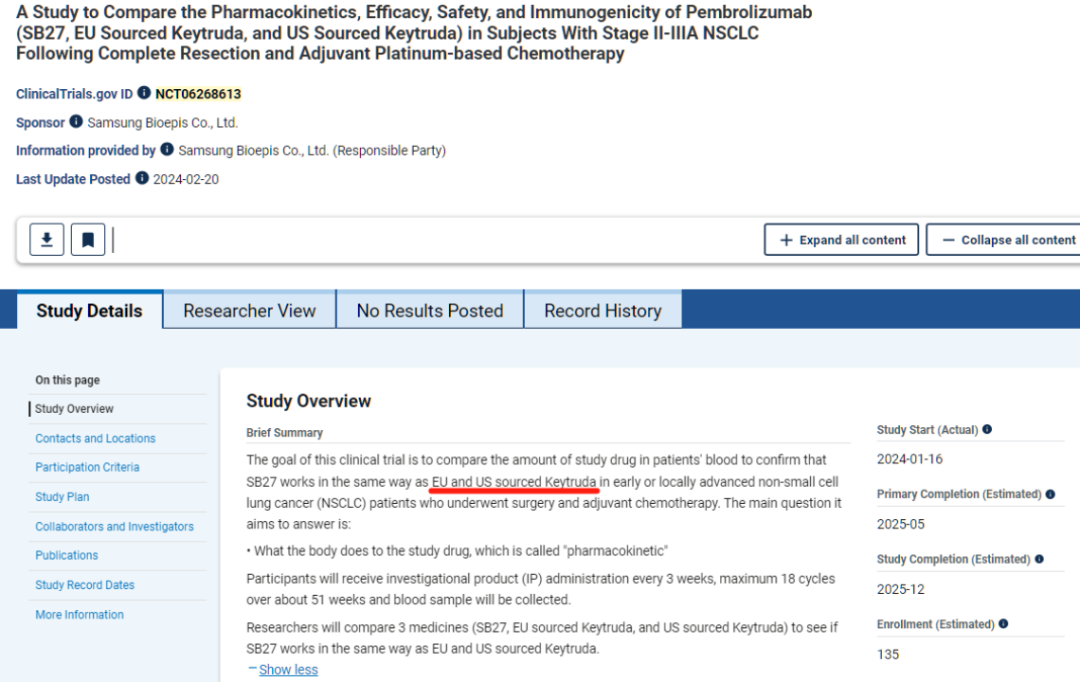The image size is (1080, 682).
Task: Click the enrollment value 135
Action: 888,654
